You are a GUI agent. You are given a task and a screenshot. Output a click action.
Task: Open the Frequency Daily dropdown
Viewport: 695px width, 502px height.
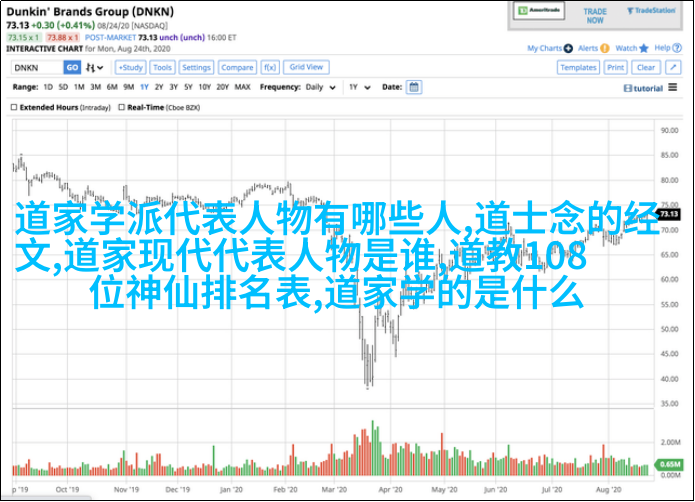(320, 87)
